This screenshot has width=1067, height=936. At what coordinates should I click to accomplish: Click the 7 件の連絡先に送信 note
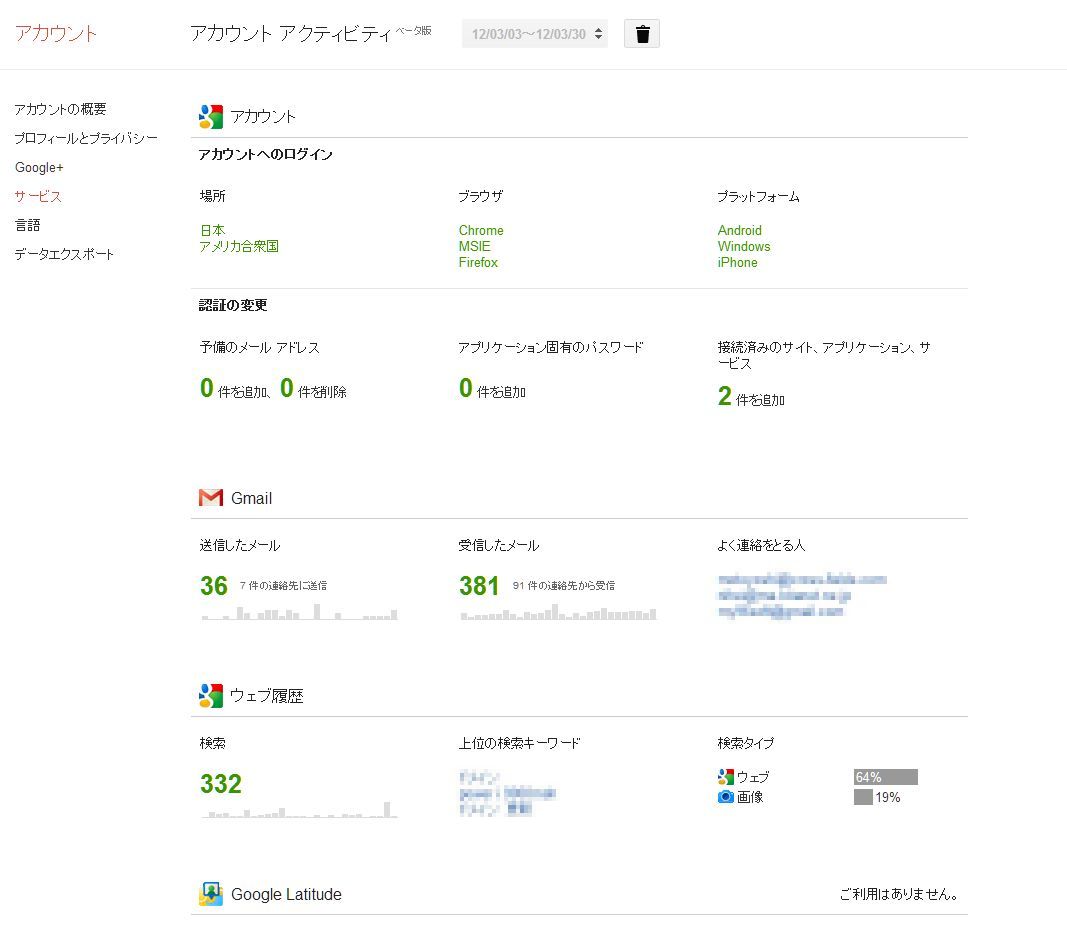coord(283,585)
